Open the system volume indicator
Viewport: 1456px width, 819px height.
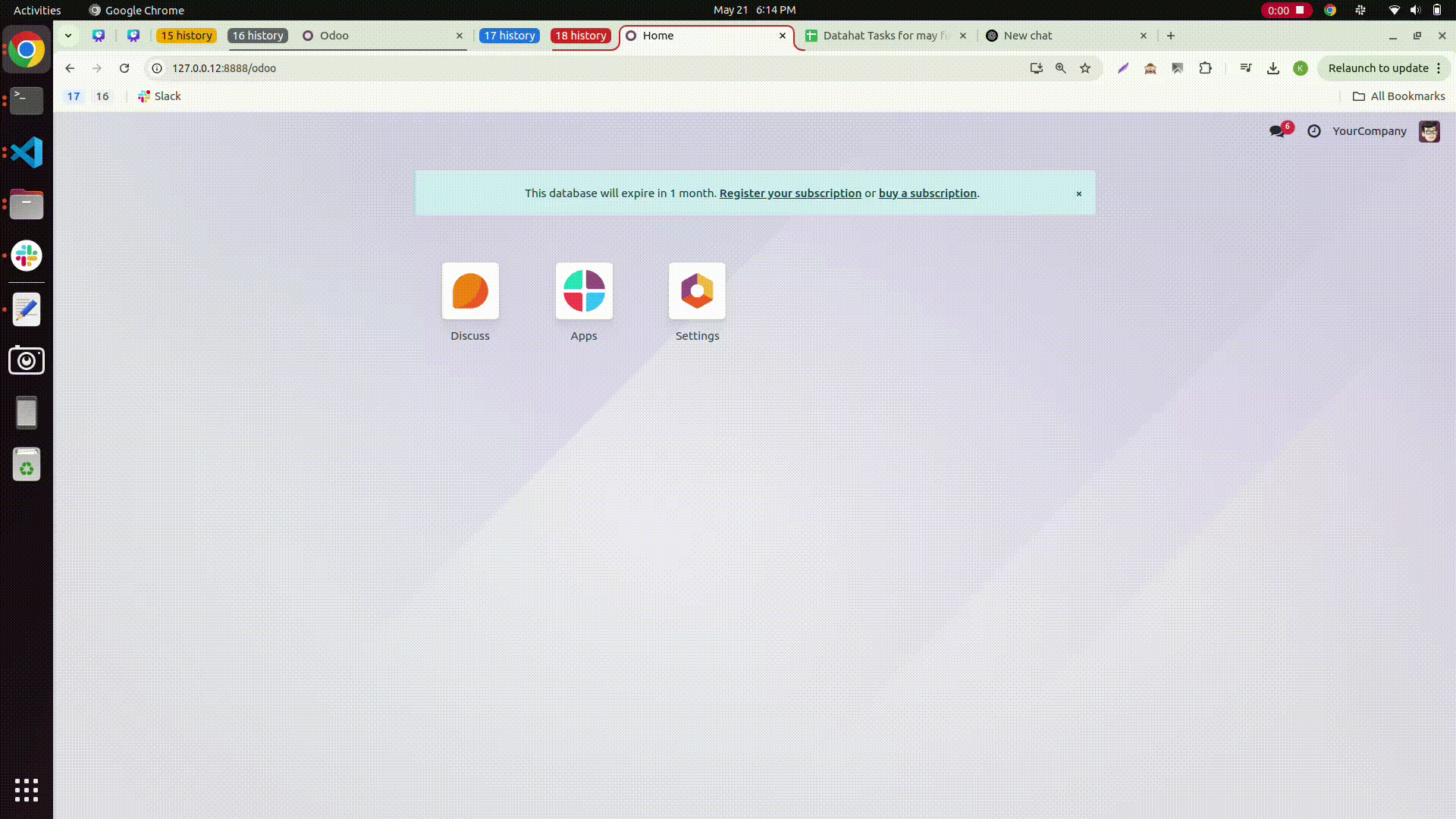pos(1415,10)
